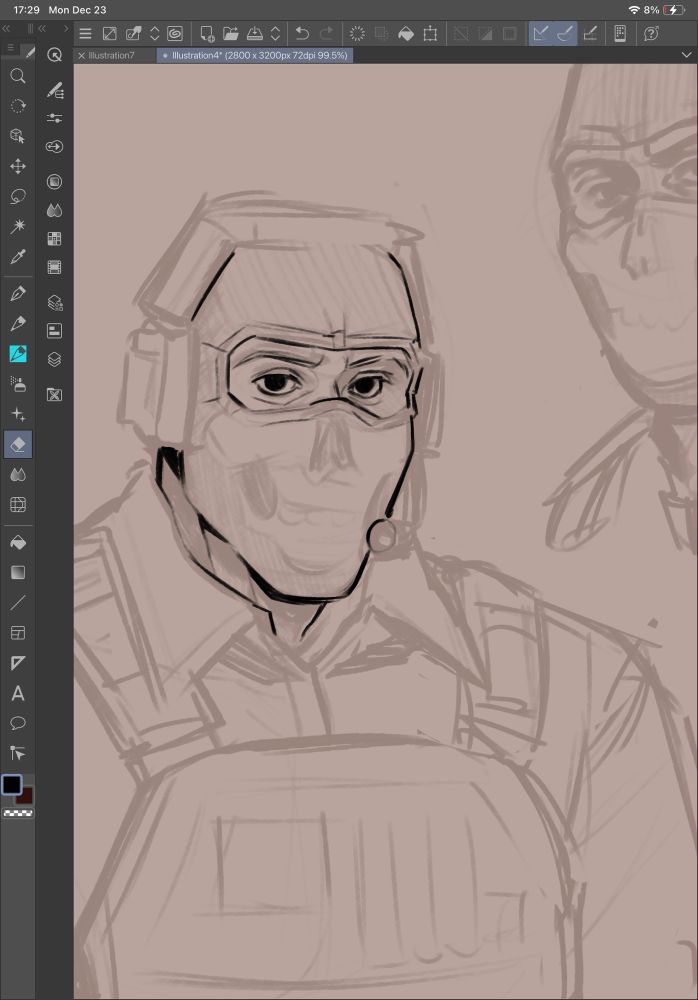The image size is (698, 1000).
Task: Select the Rotate view tool
Action: [x=18, y=106]
